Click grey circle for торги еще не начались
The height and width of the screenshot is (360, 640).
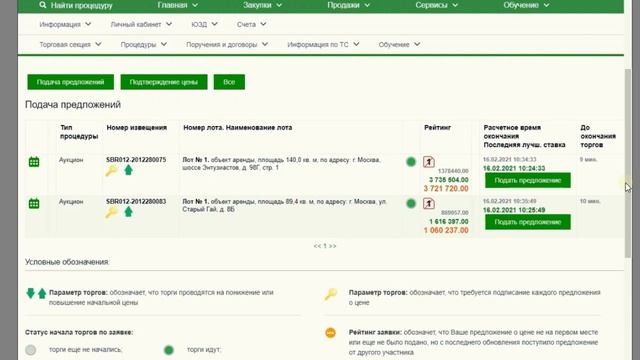click(31, 350)
